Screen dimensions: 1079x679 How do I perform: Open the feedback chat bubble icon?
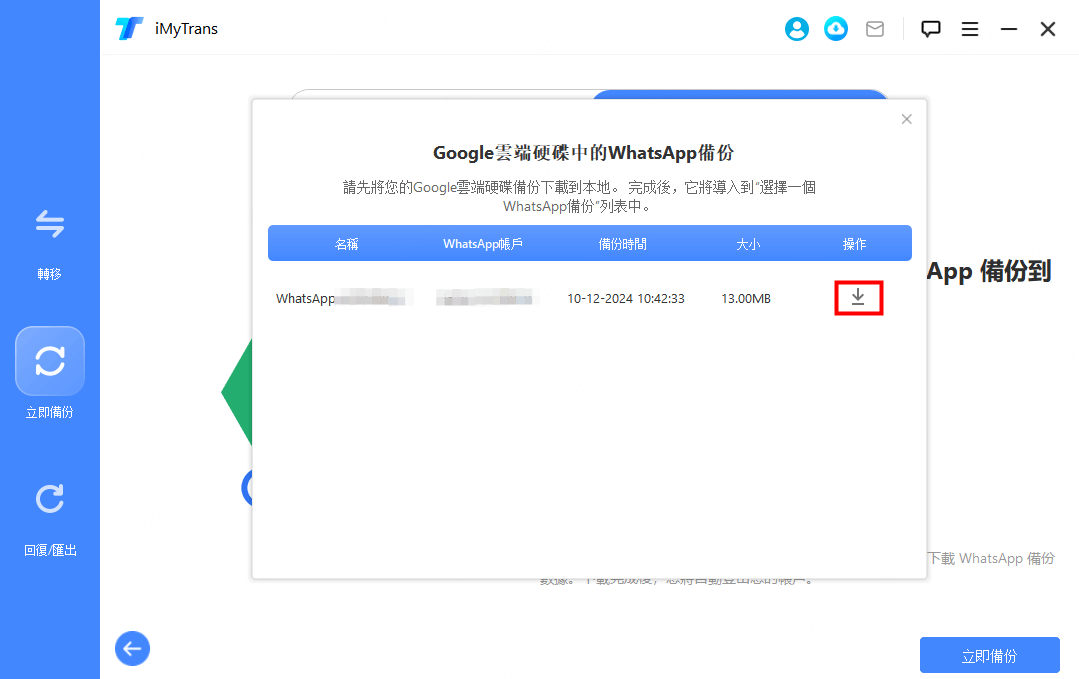coord(930,29)
